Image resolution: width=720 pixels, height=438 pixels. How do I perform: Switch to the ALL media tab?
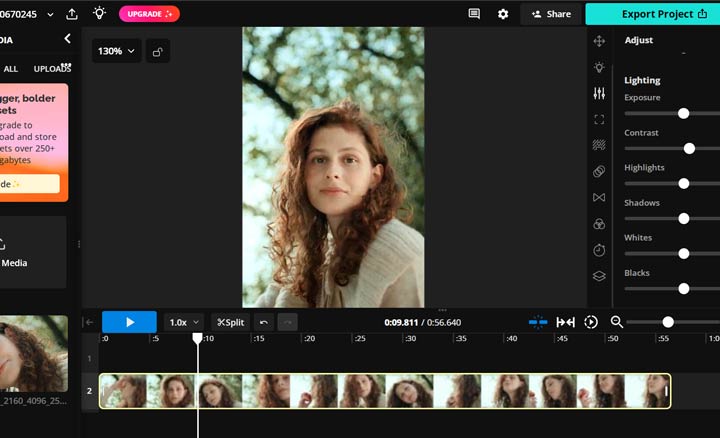pos(10,69)
